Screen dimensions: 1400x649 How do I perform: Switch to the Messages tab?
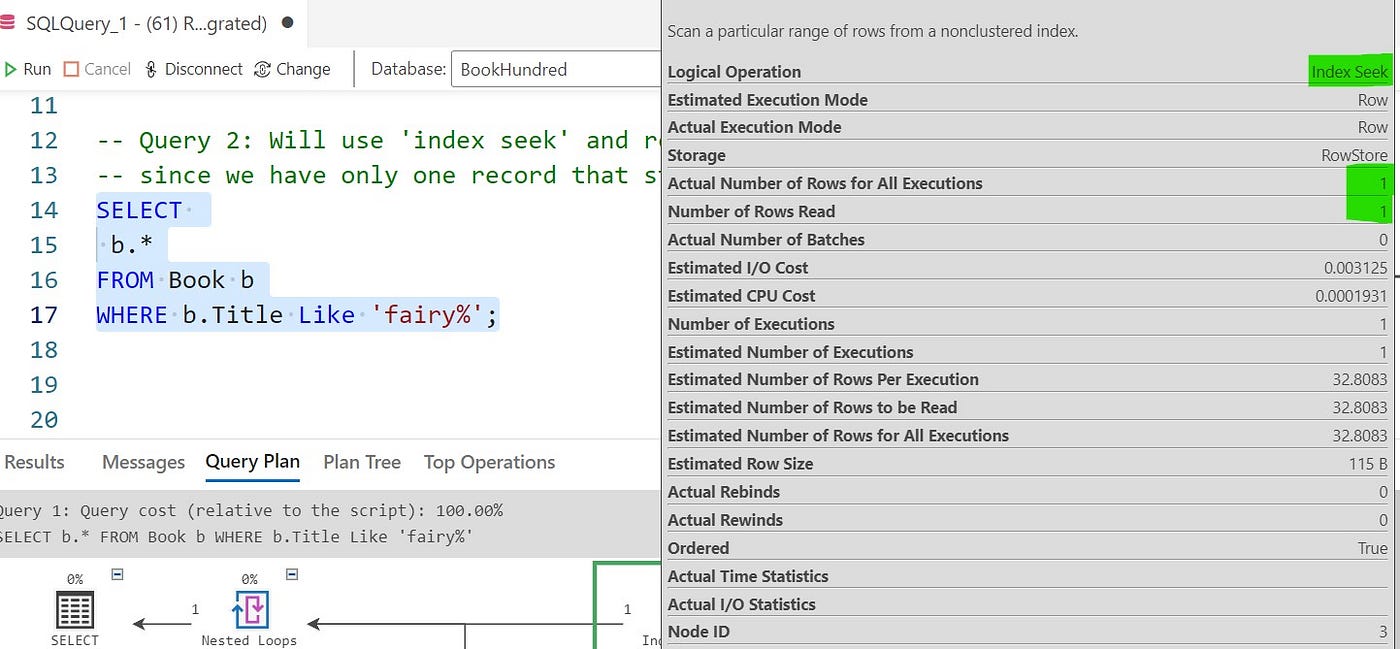(x=143, y=462)
